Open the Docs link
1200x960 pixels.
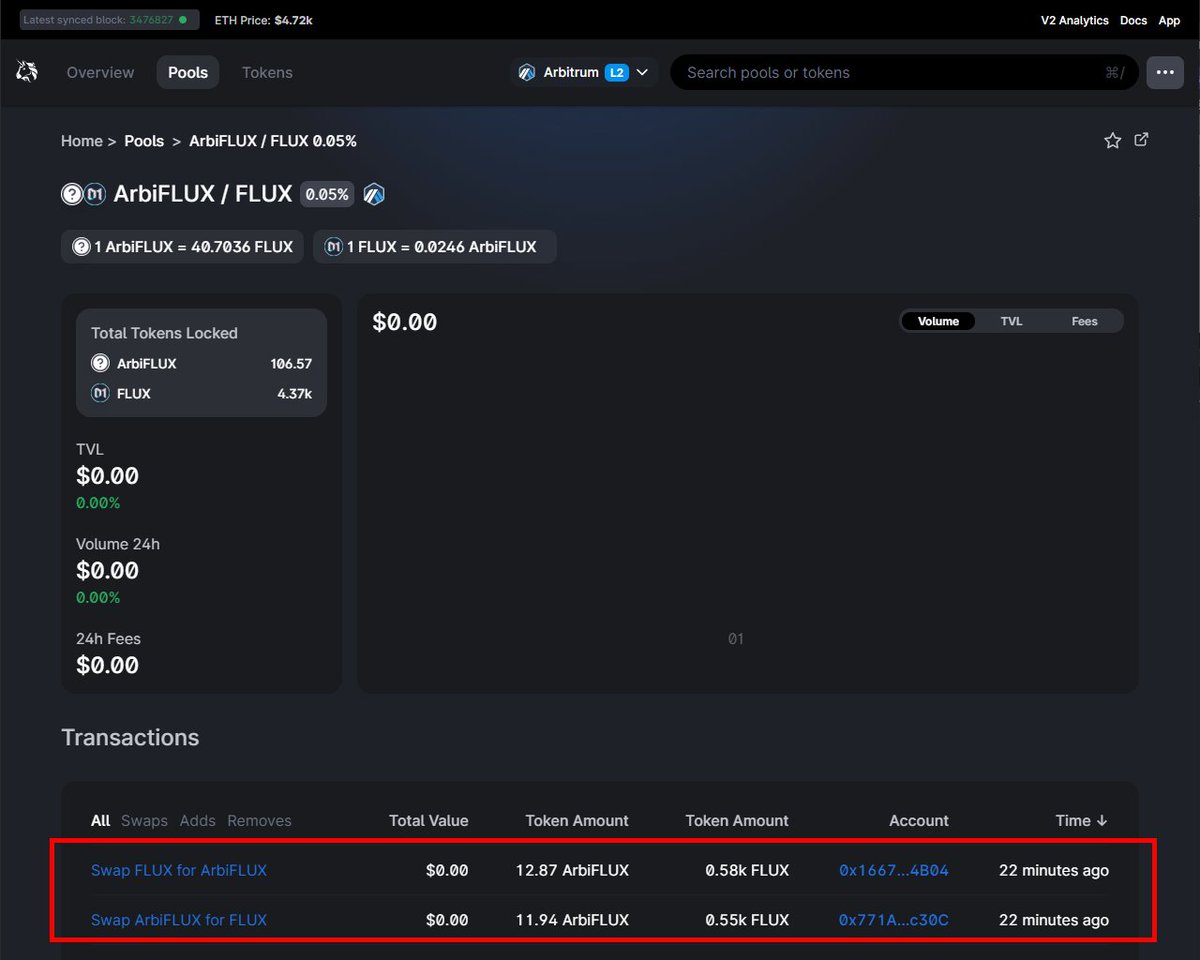coord(1133,20)
